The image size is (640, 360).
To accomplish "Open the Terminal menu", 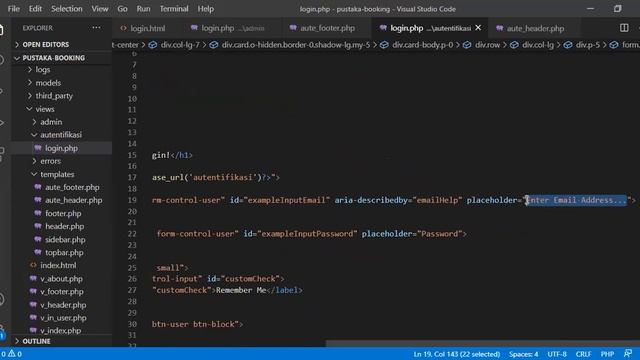I will [x=174, y=9].
